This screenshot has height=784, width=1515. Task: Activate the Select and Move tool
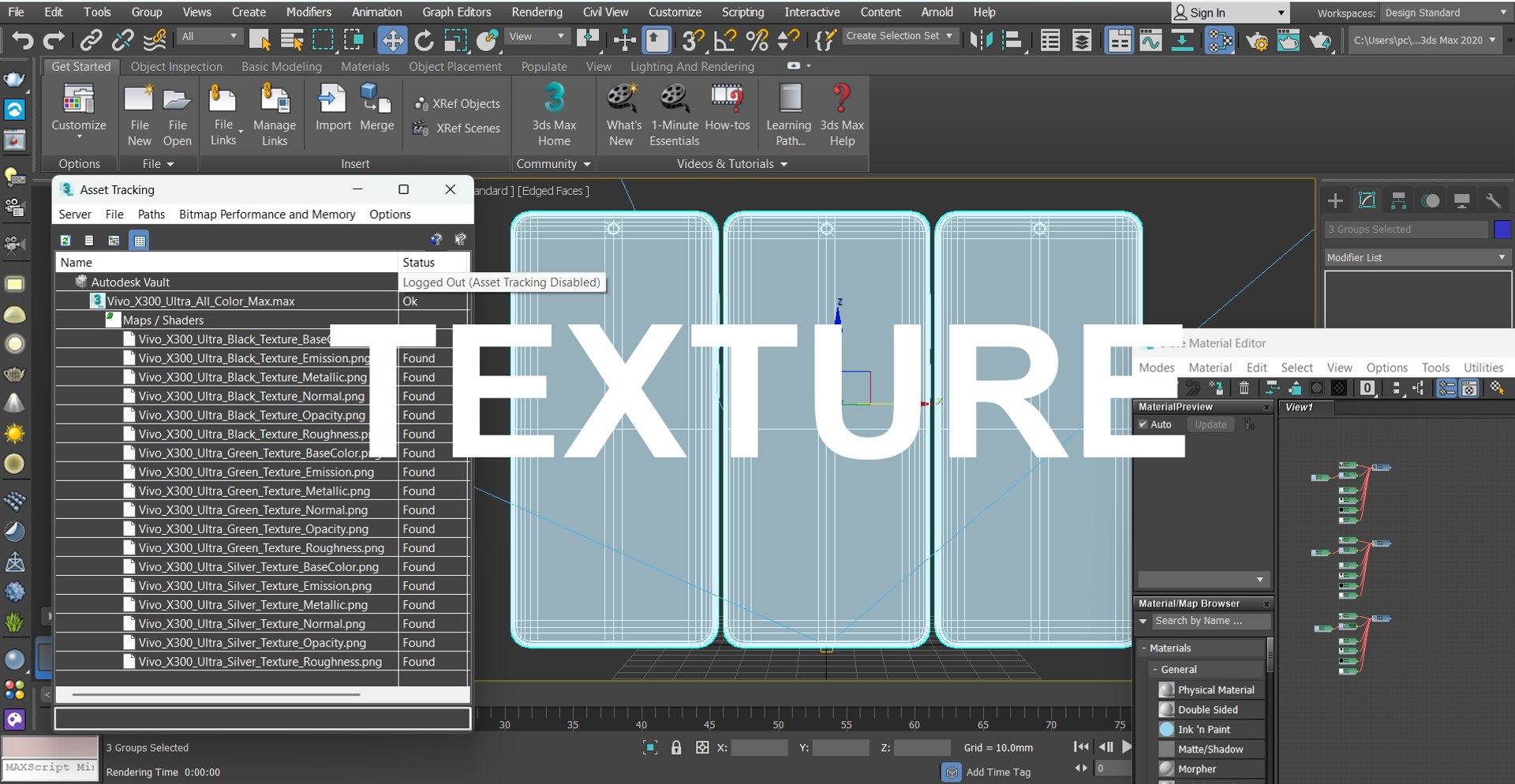[x=392, y=39]
